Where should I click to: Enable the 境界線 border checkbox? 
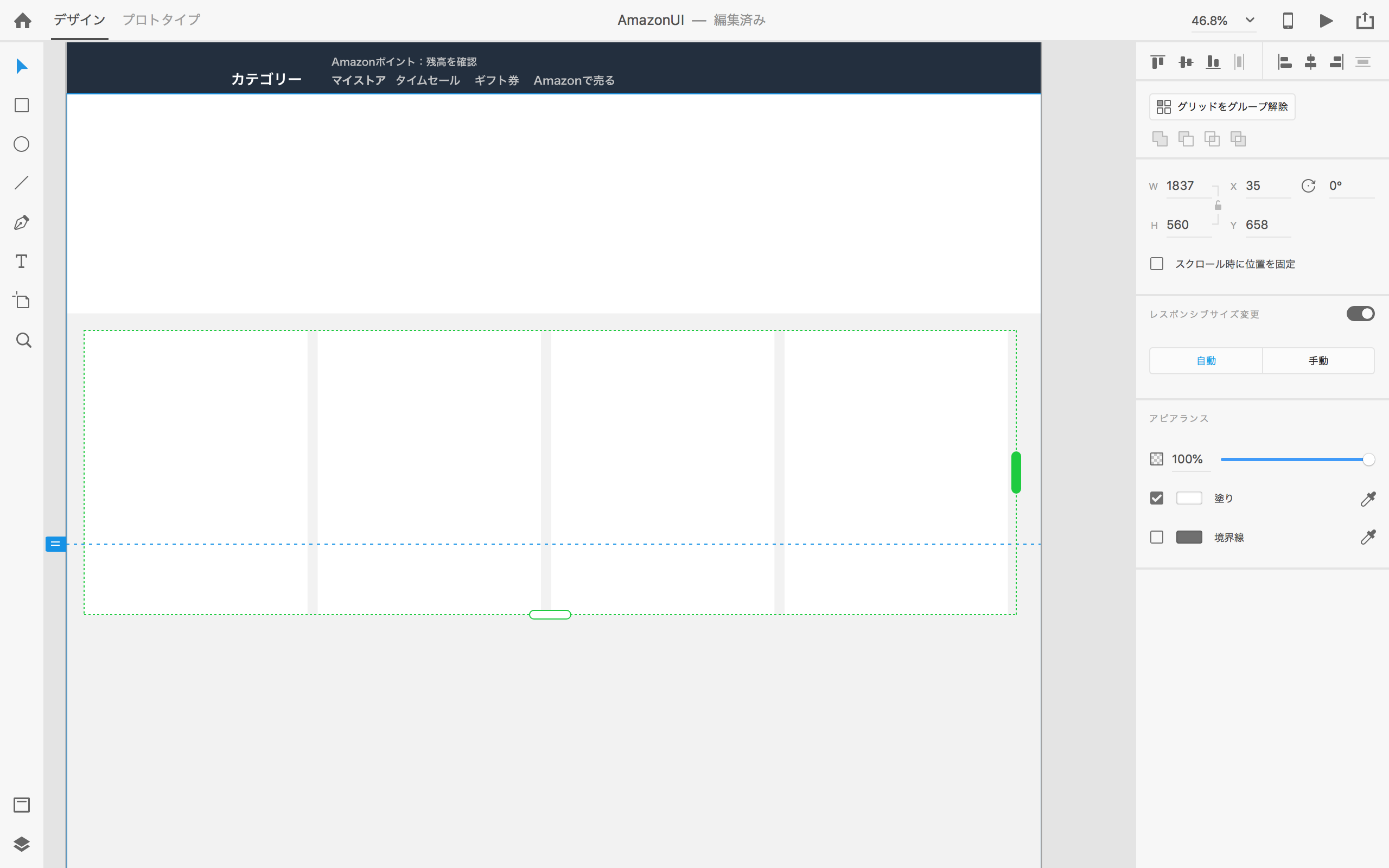1157,537
